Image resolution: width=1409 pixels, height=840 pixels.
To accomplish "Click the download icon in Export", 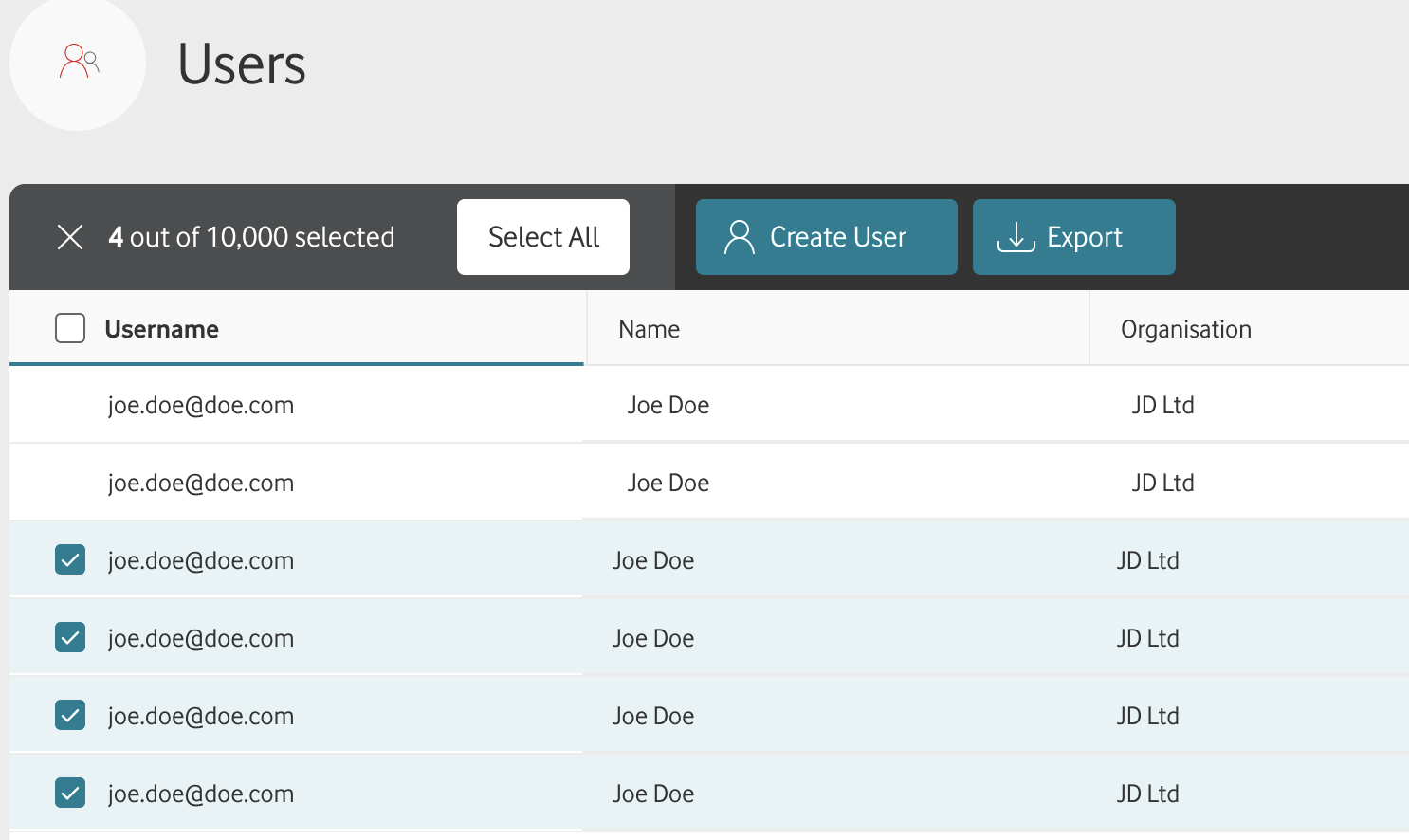I will [x=1016, y=237].
